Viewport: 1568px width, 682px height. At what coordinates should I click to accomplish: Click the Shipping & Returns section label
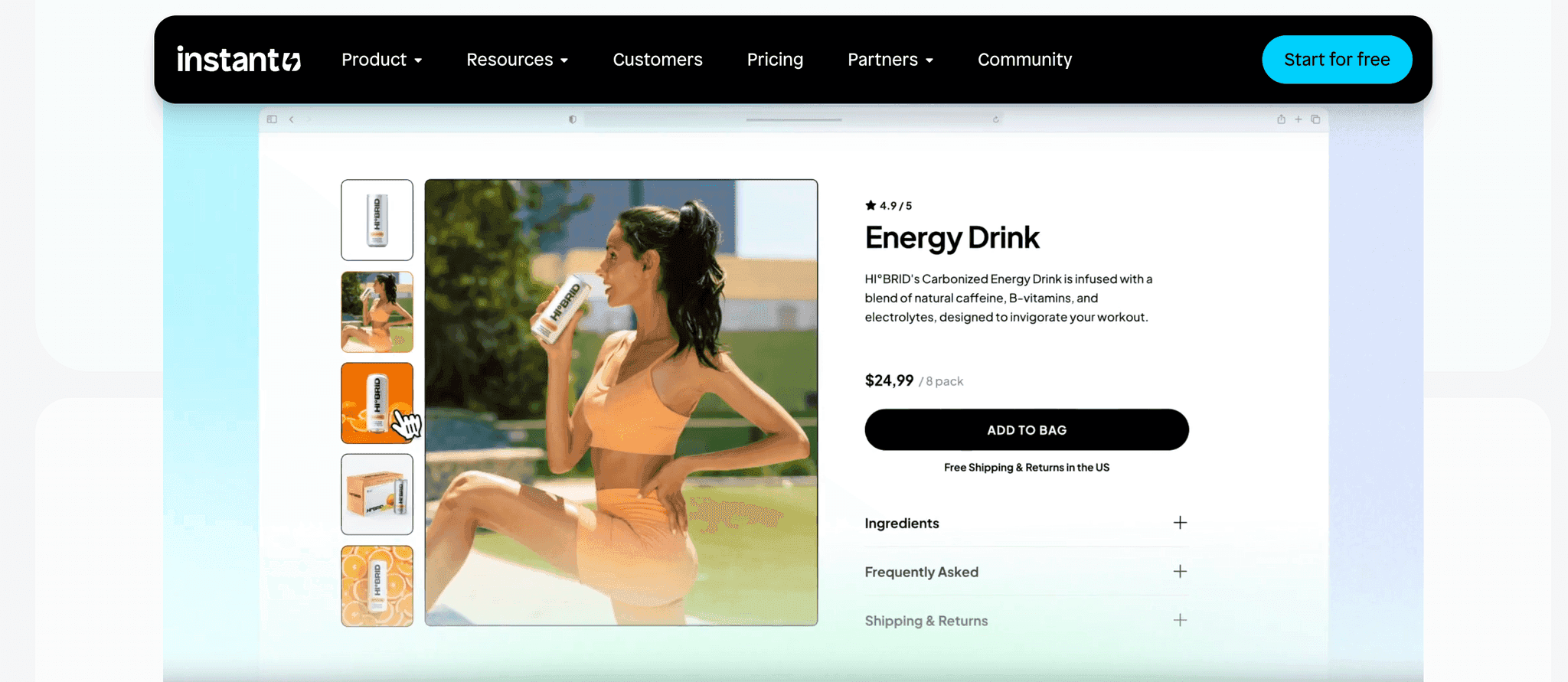(926, 621)
